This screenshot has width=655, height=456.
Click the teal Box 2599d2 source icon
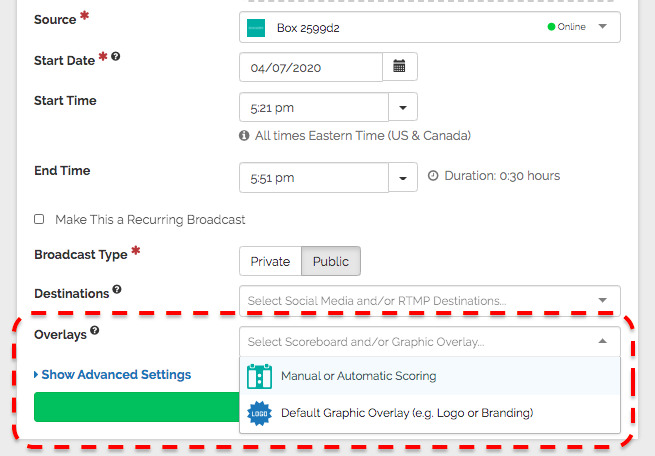256,27
